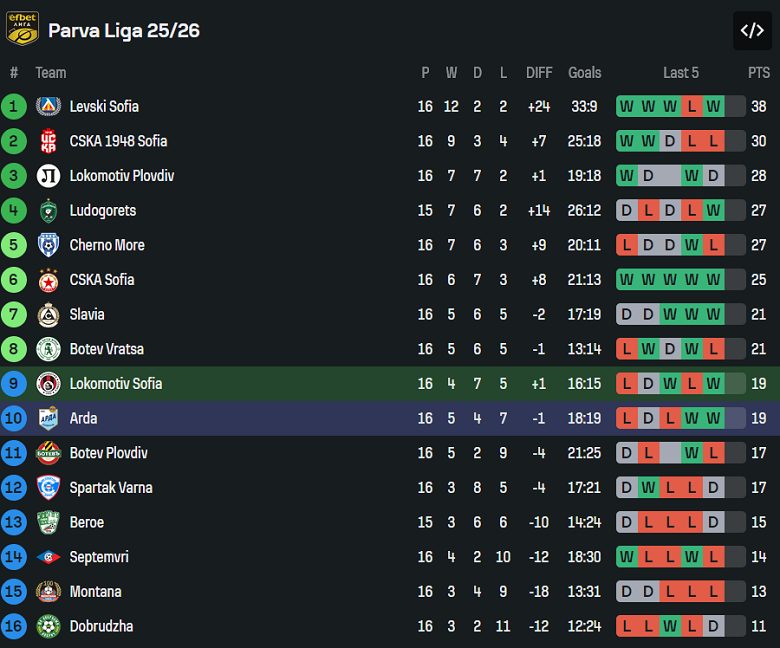Open the Slavia team link

(x=87, y=314)
